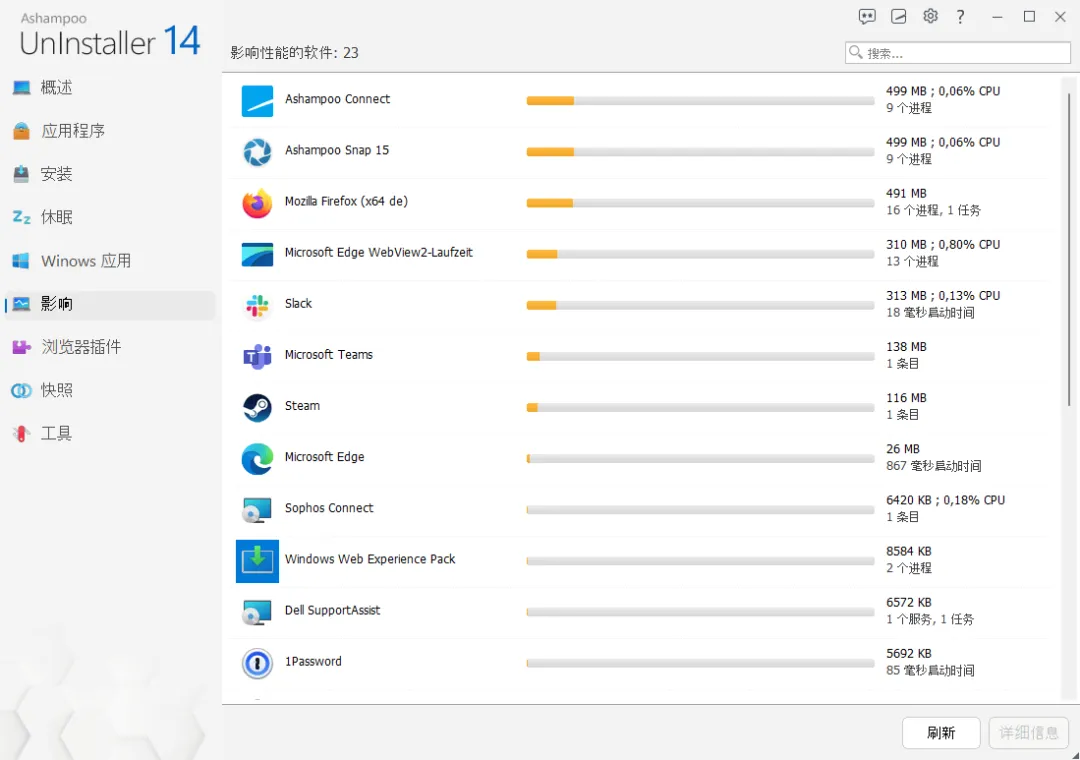Click the Mozilla Firefox icon
This screenshot has height=760, width=1080.
point(257,203)
